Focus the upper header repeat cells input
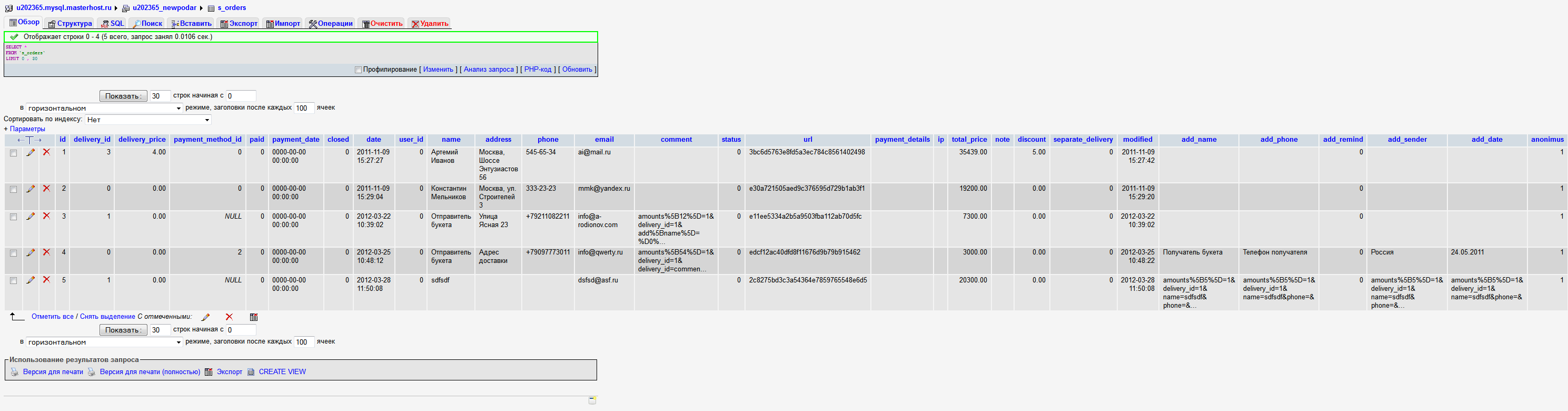The image size is (1568, 411). pyautogui.click(x=304, y=109)
